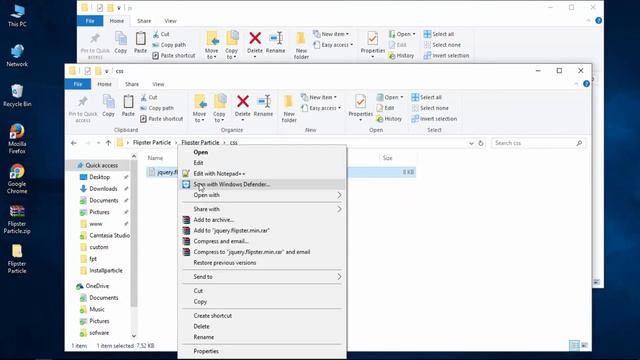Switch to large icons view in status bar
640x360 pixels.
(x=584, y=346)
